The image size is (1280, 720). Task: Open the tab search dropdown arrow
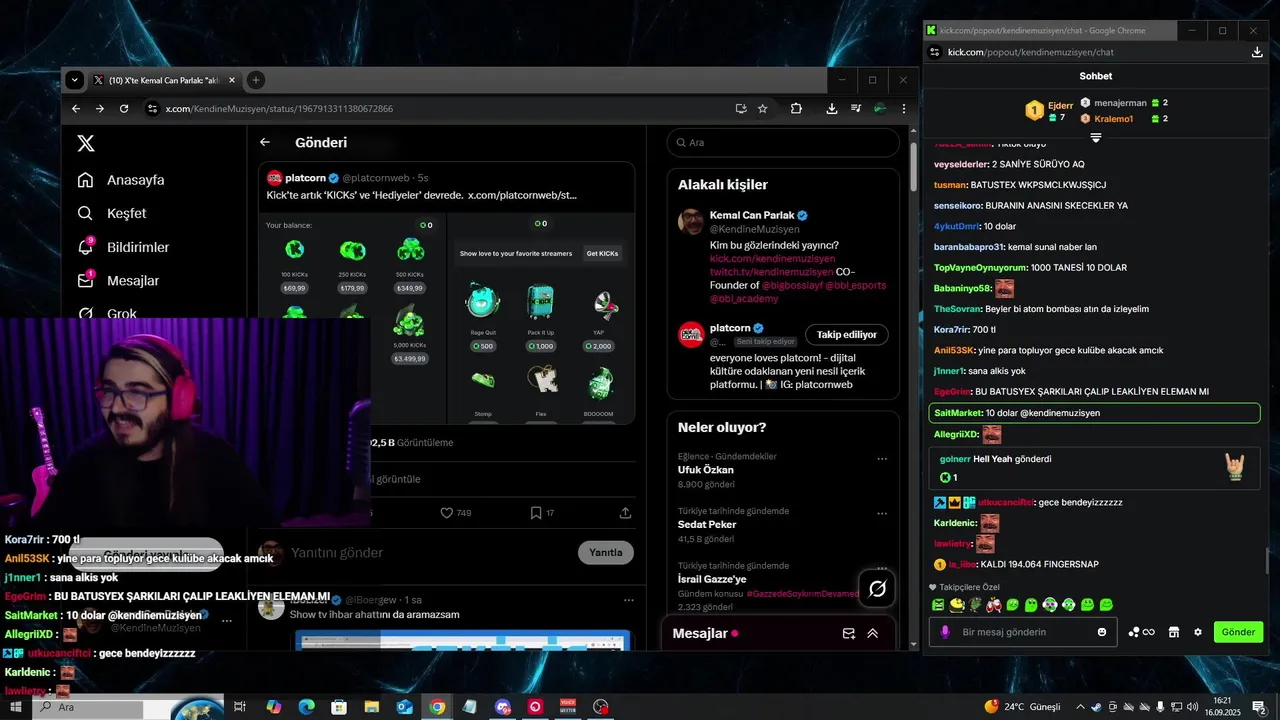(x=75, y=80)
